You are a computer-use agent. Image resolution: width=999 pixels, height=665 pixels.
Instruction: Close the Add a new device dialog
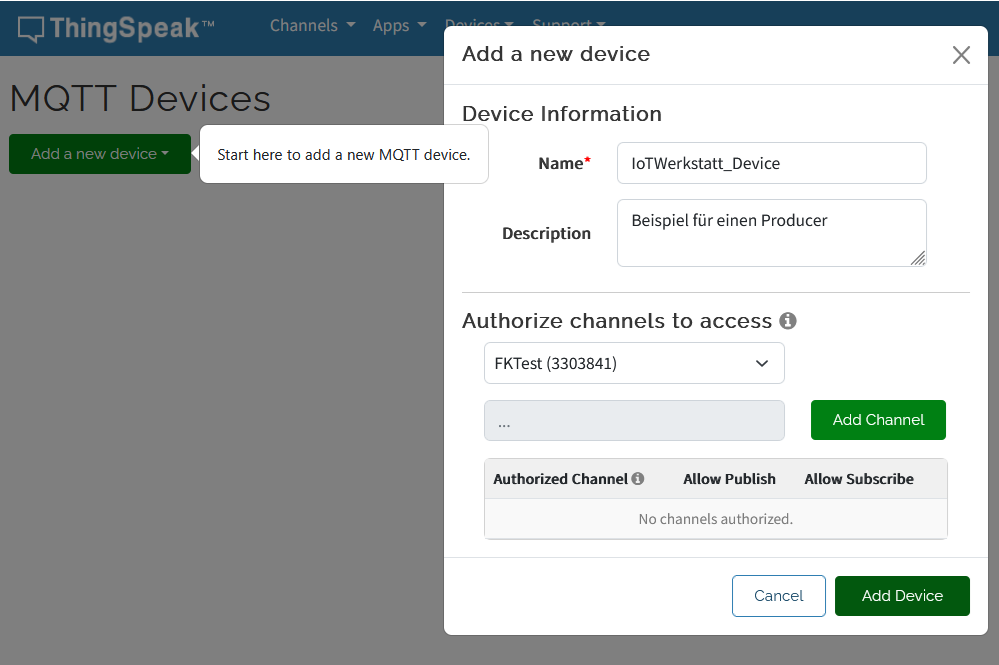click(961, 55)
